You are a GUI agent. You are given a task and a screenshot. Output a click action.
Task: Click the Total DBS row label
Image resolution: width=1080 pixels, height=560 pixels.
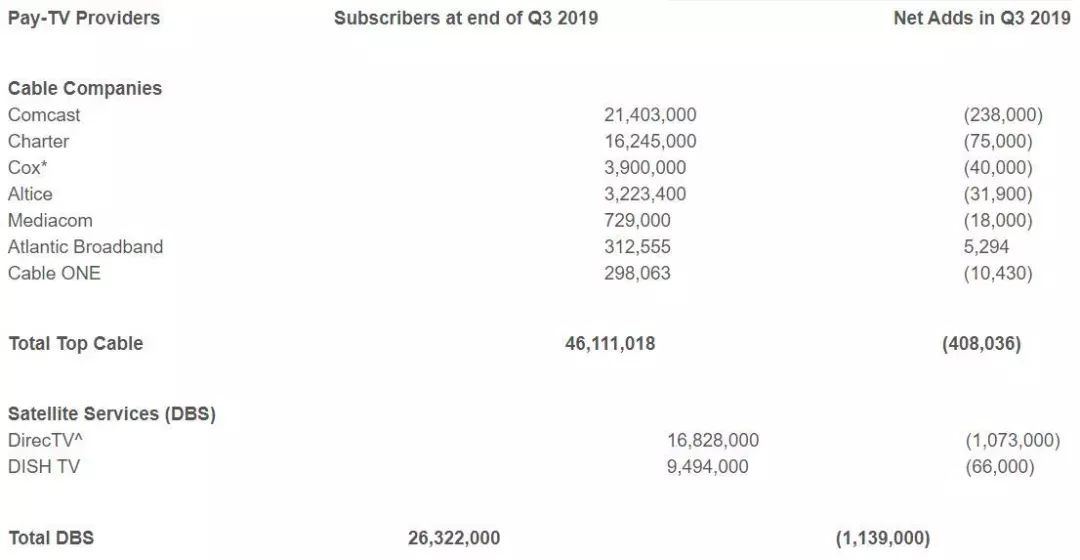[51, 538]
